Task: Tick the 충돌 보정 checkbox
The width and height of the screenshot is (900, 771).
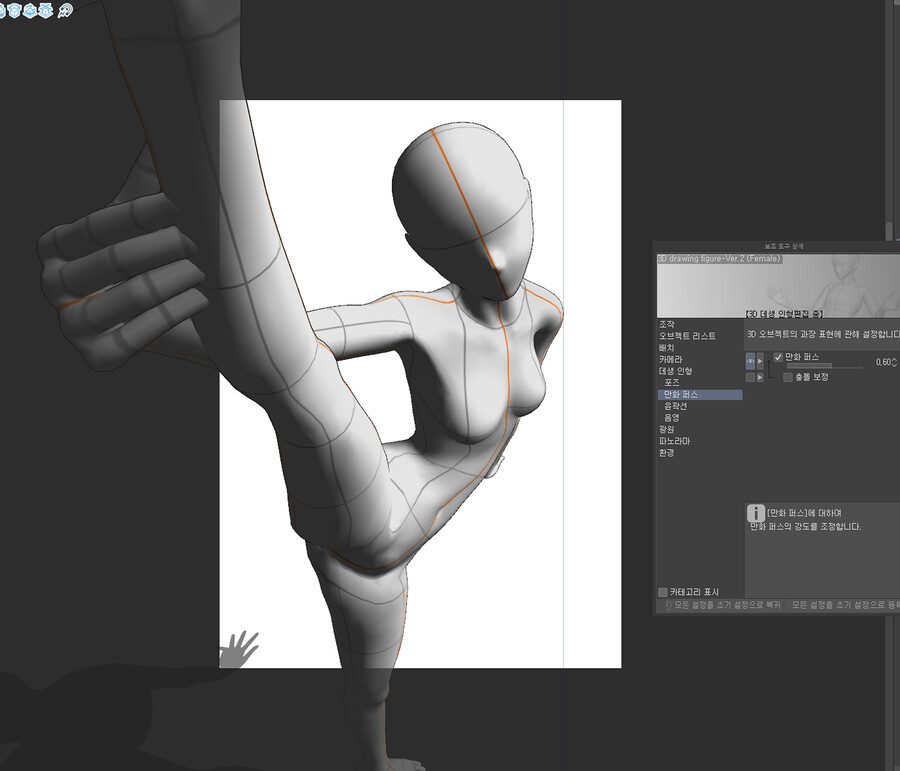Action: 788,377
